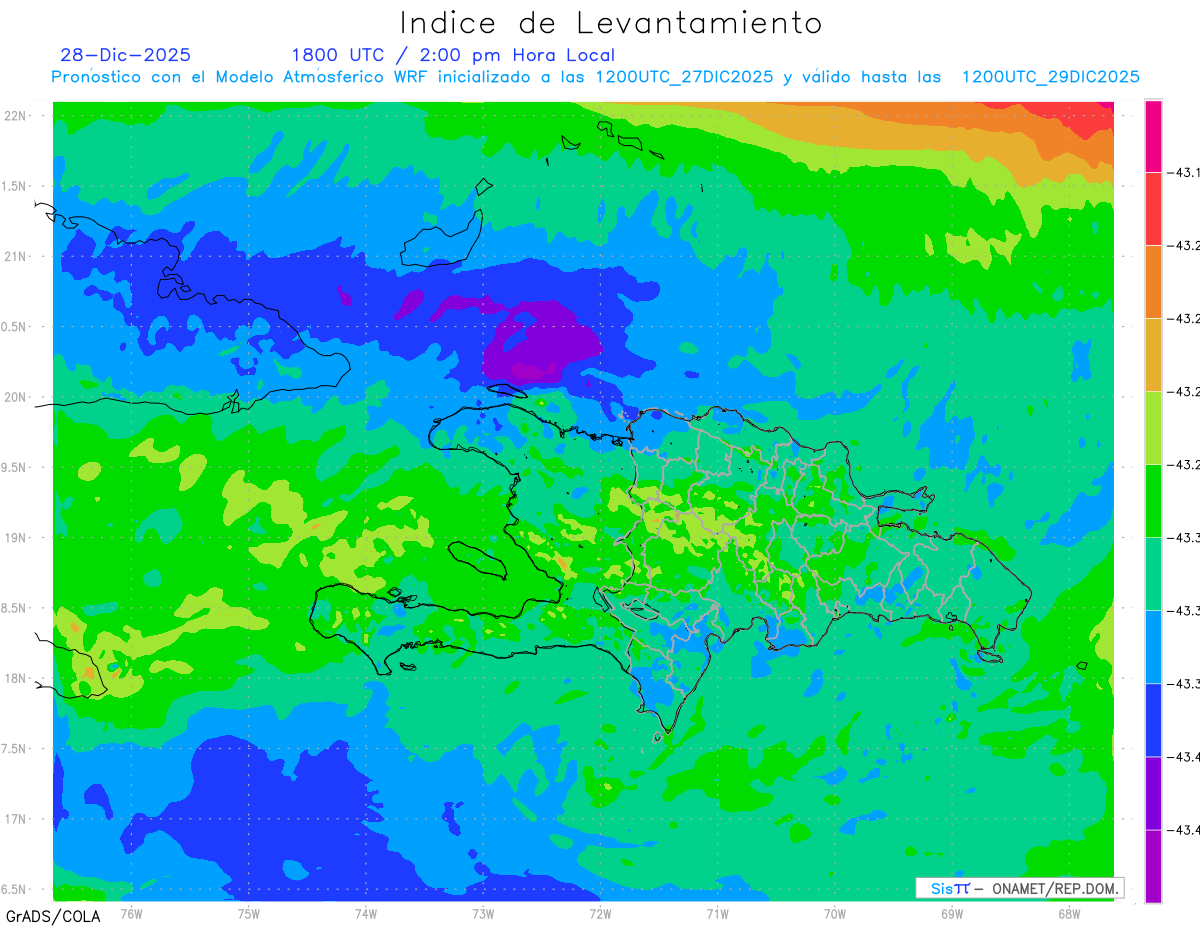This screenshot has width=1200, height=927.
Task: Pick the red swatch in the color scale
Action: 1153,209
